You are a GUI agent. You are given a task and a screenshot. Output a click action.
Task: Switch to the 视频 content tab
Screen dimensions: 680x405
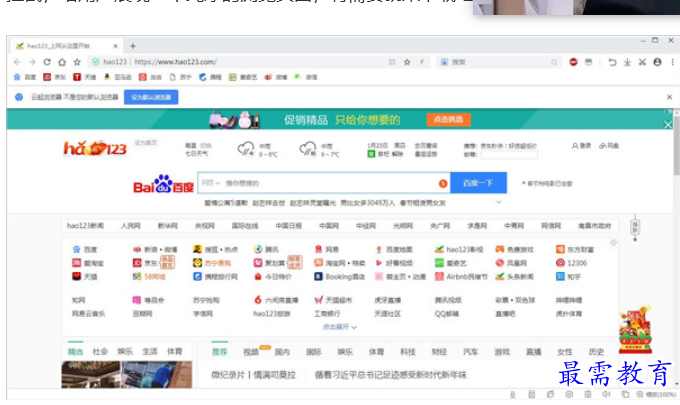click(252, 352)
